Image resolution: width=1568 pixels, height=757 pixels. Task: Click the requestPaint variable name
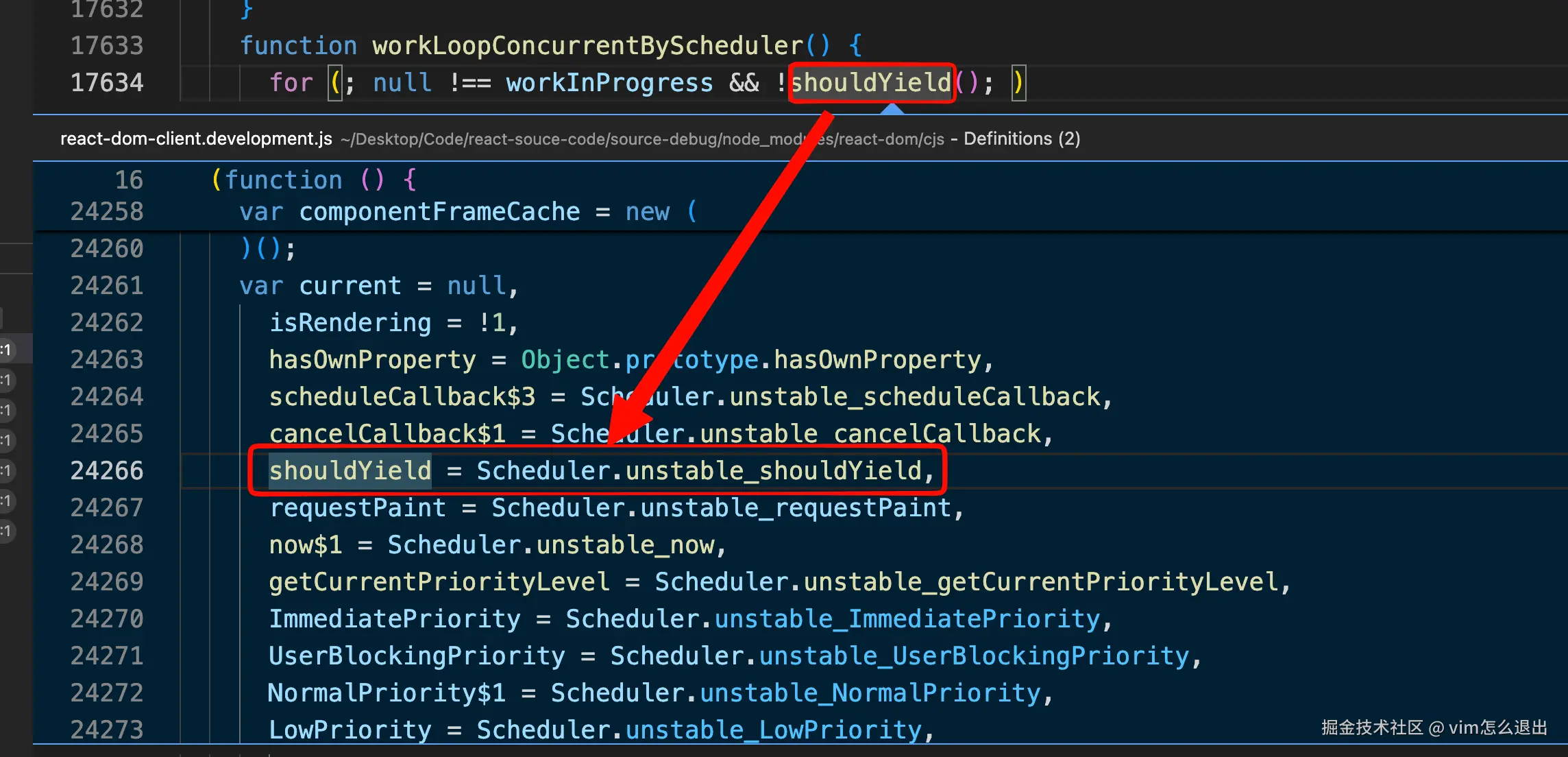357,507
